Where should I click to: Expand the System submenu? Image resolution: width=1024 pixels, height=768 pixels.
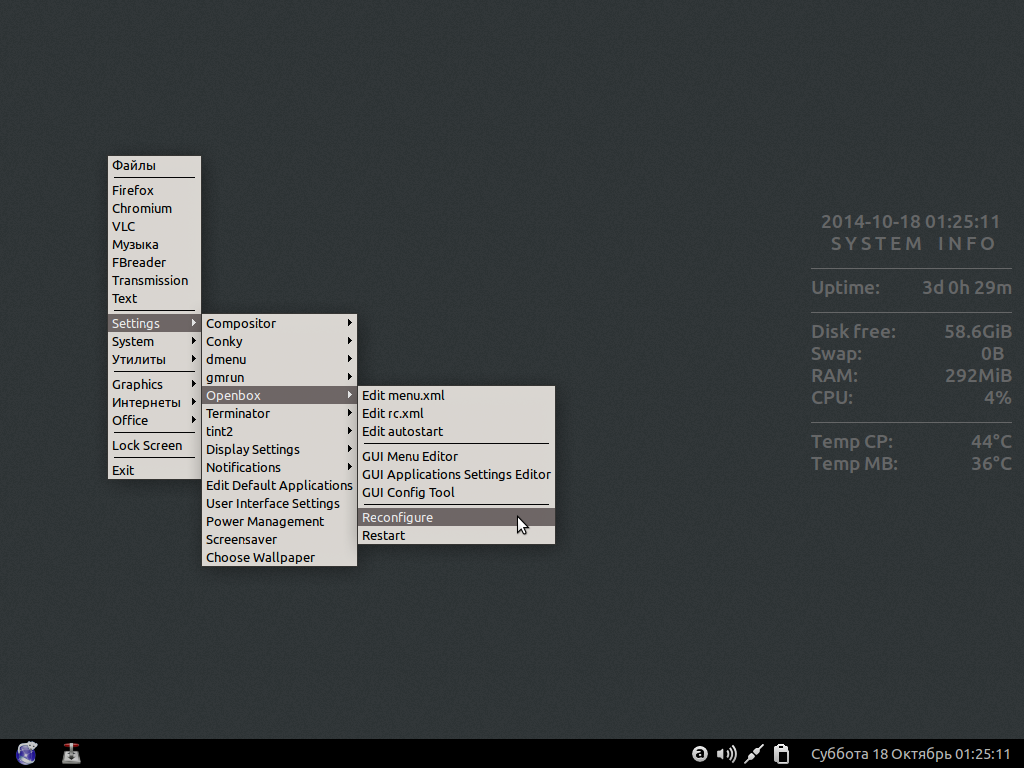(x=154, y=342)
